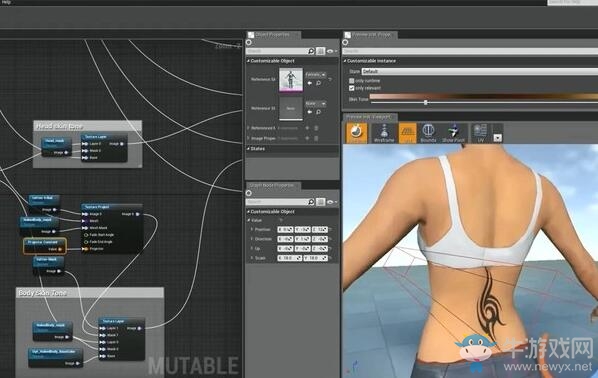Open the Female reference mesh dropdown
598x378 pixels.
[x=315, y=75]
